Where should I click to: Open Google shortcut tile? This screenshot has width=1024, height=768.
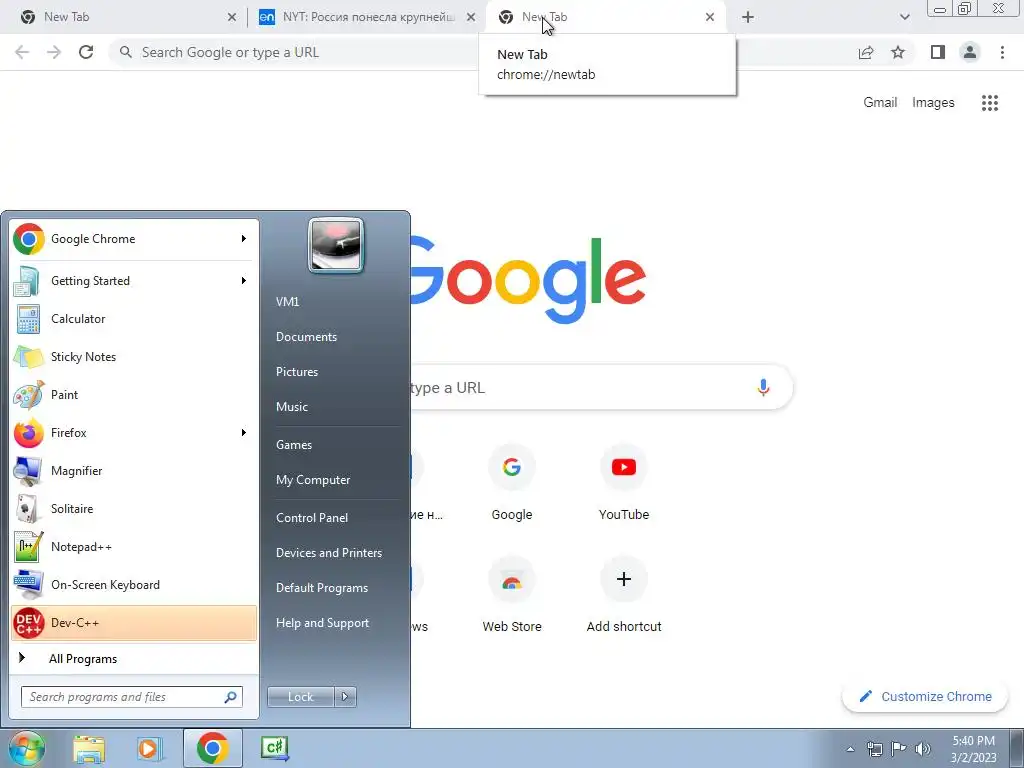pos(512,483)
